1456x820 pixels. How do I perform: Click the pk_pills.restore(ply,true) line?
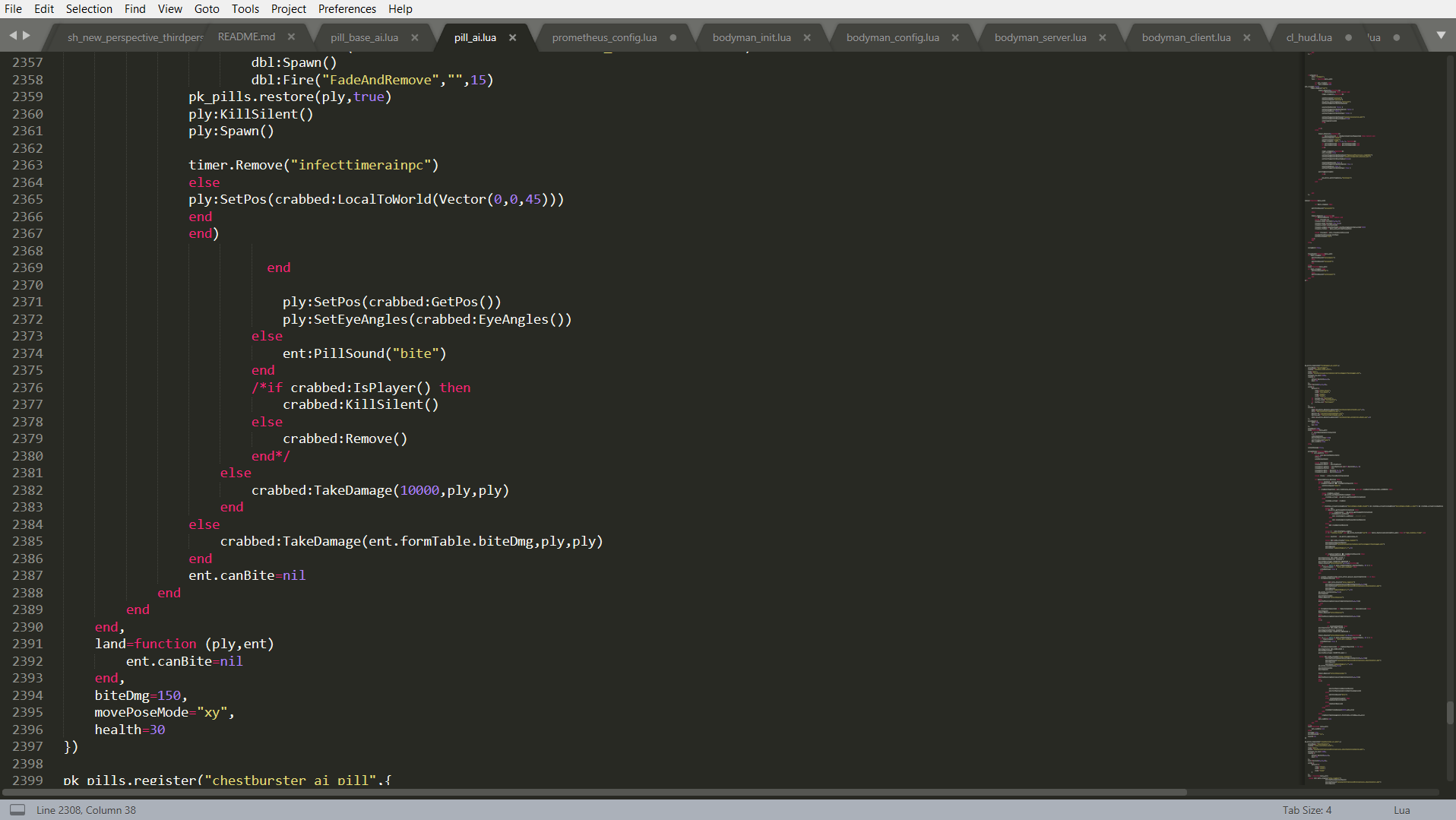pyautogui.click(x=290, y=97)
